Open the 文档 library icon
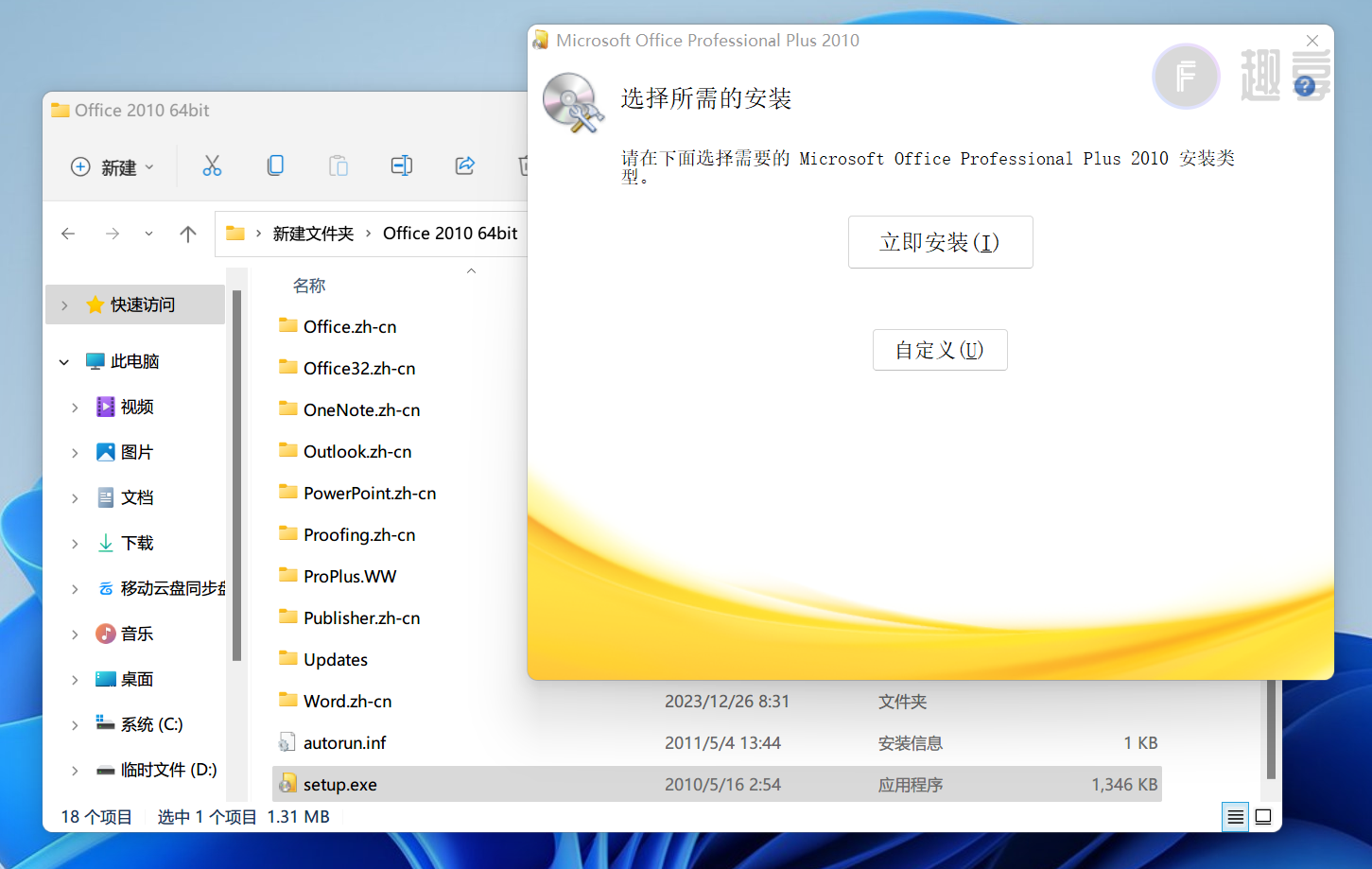 click(x=106, y=497)
